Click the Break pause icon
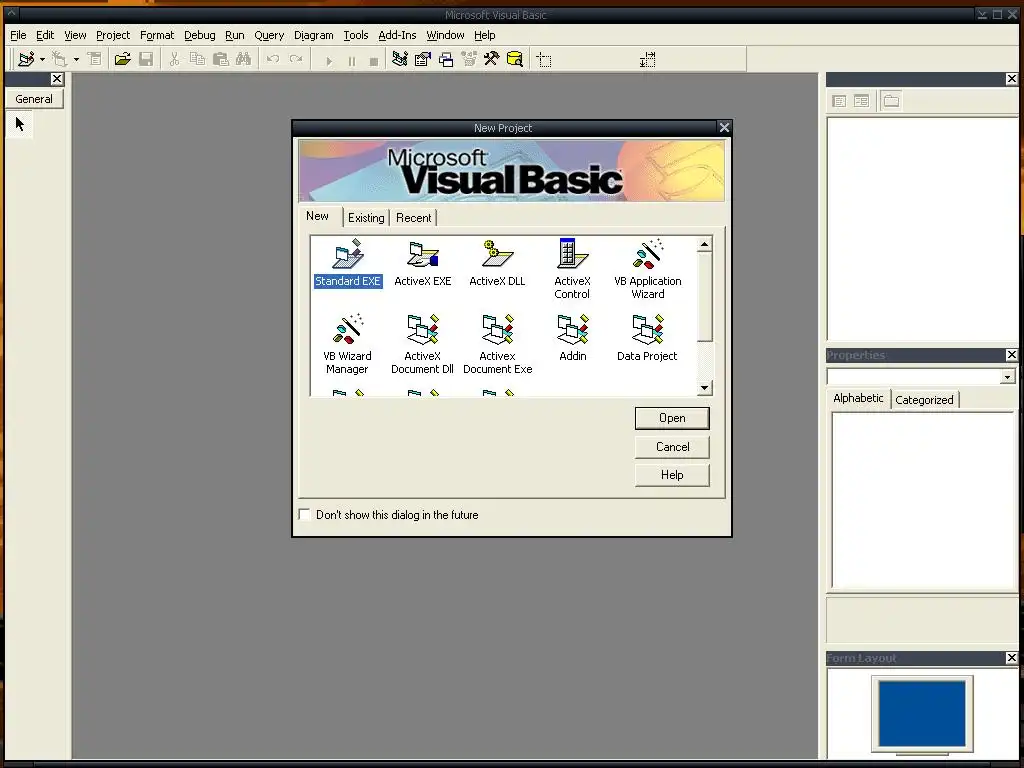Screen dimensions: 1024x768 [x=352, y=61]
